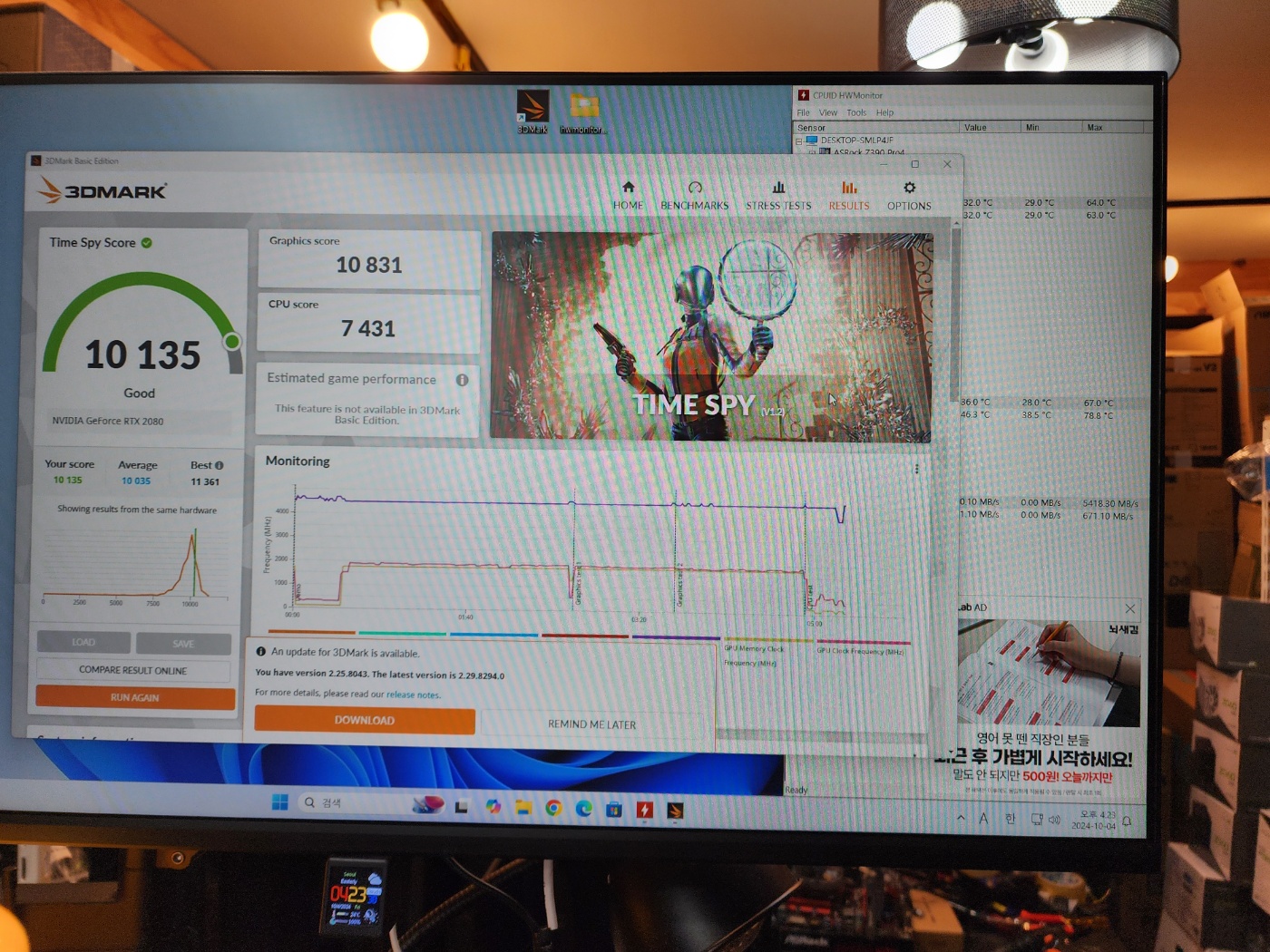Click the Estimated game performance info icon
Image resolution: width=1270 pixels, height=952 pixels.
click(462, 380)
